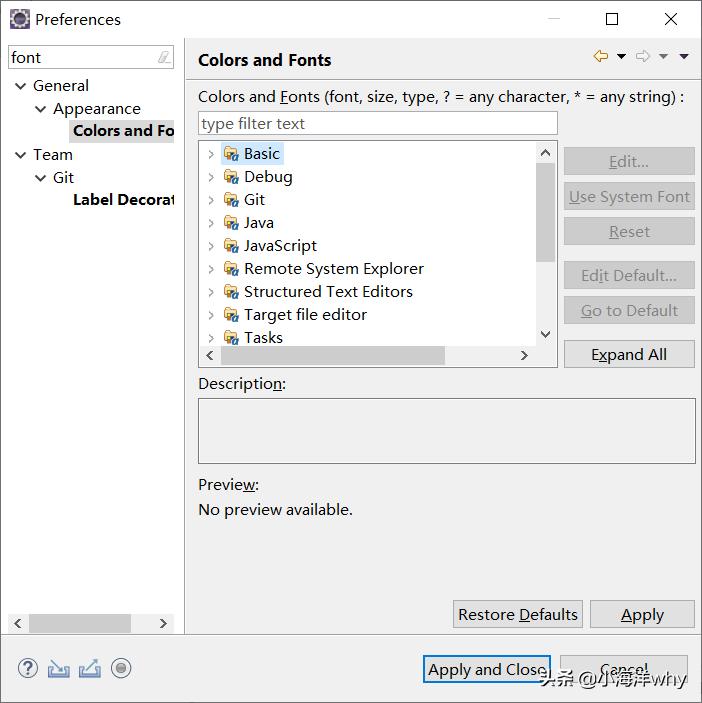Viewport: 702px width, 703px height.
Task: Select the Appearance preferences entry
Action: click(97, 109)
